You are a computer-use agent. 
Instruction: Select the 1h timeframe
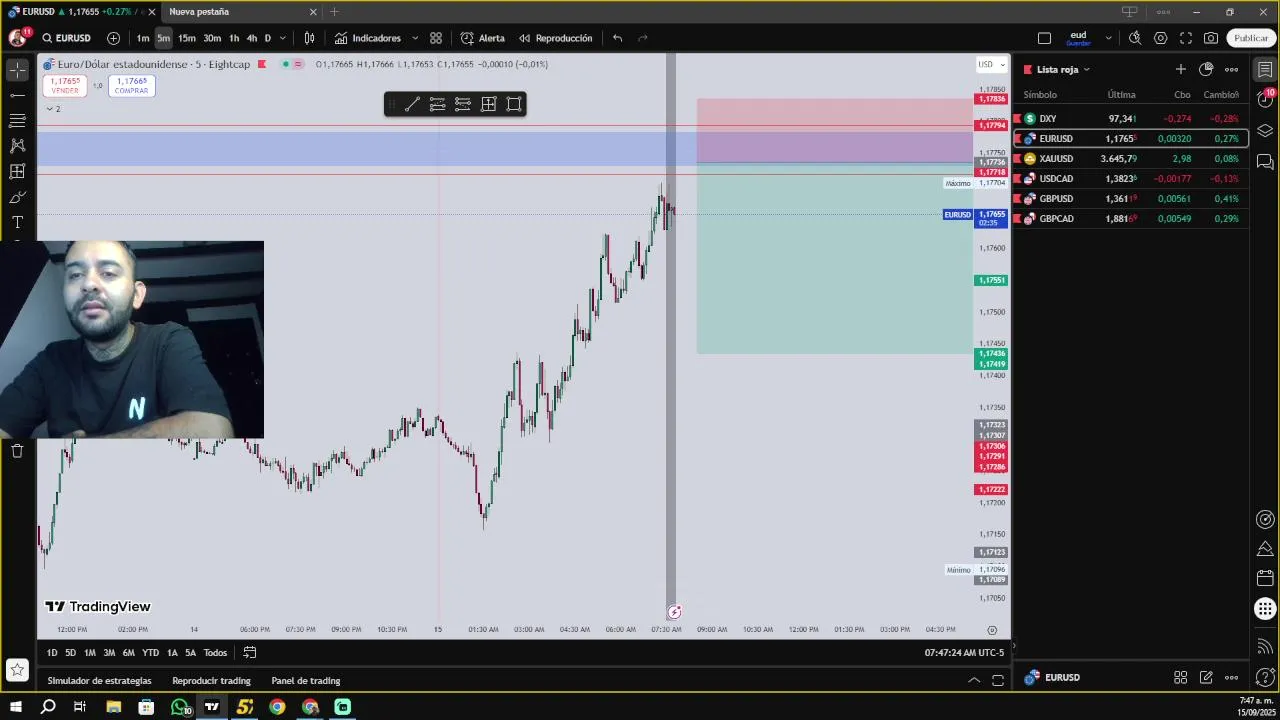click(x=234, y=38)
